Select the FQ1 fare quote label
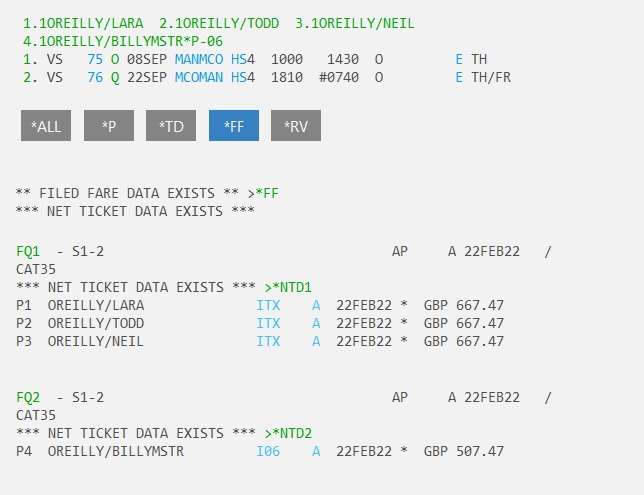 (28, 251)
